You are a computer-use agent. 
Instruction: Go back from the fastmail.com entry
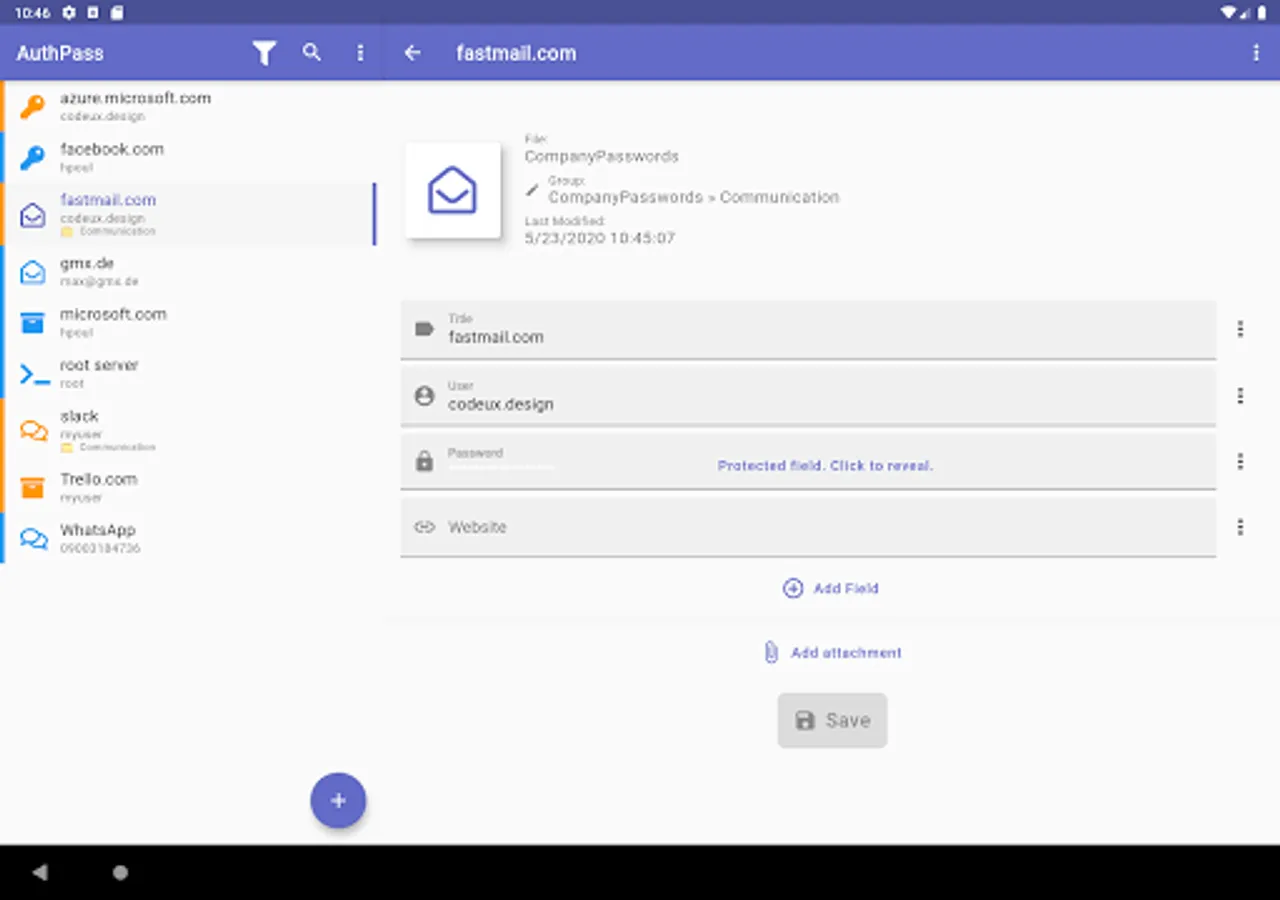tap(412, 53)
